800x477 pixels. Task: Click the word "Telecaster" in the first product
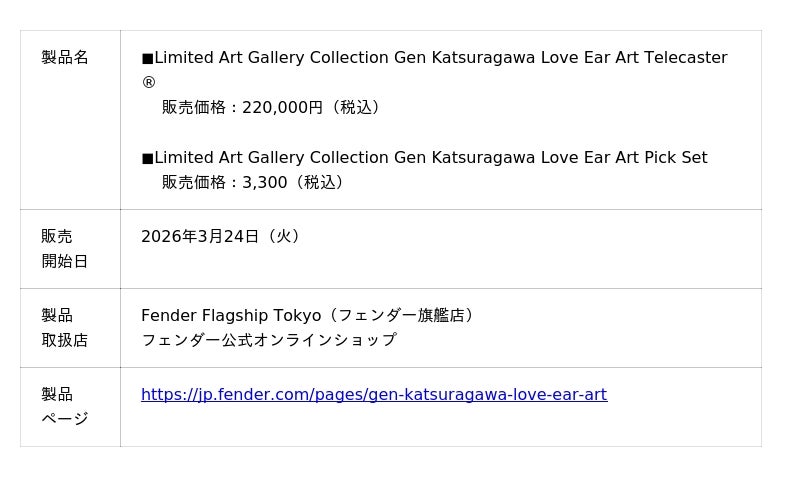pyautogui.click(x=685, y=58)
